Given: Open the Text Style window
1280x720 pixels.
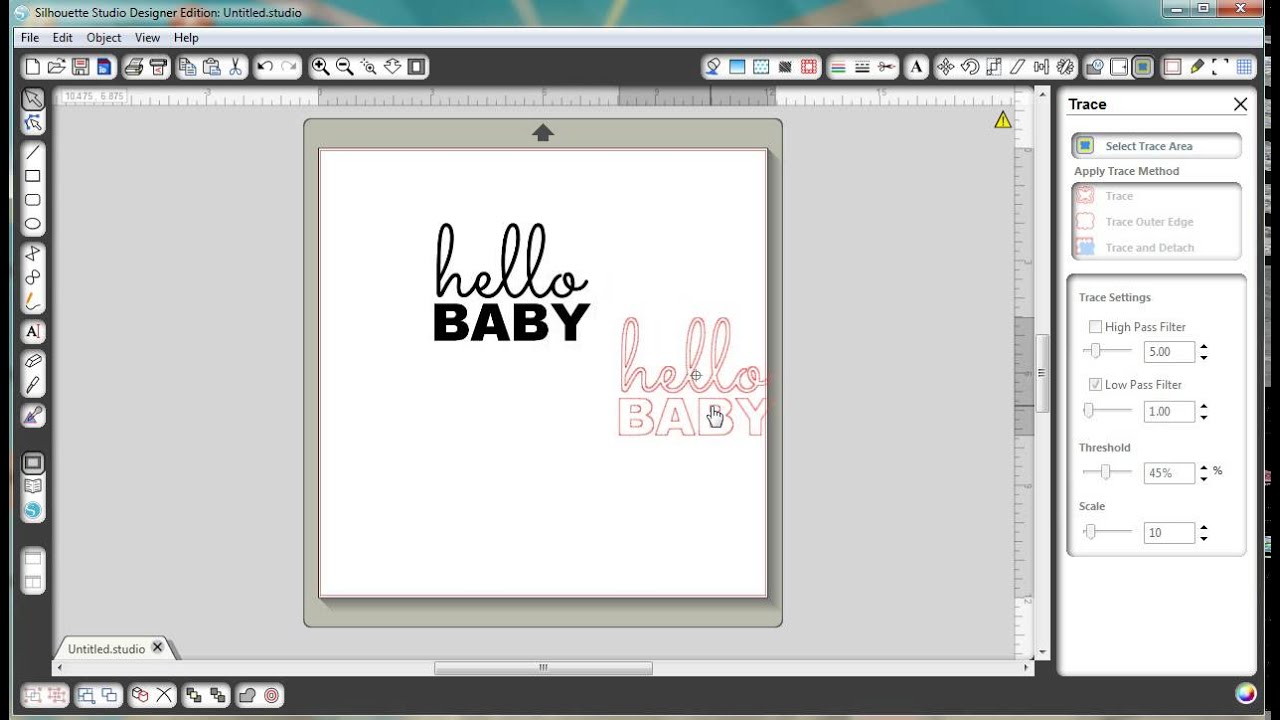Looking at the screenshot, I should coord(916,67).
